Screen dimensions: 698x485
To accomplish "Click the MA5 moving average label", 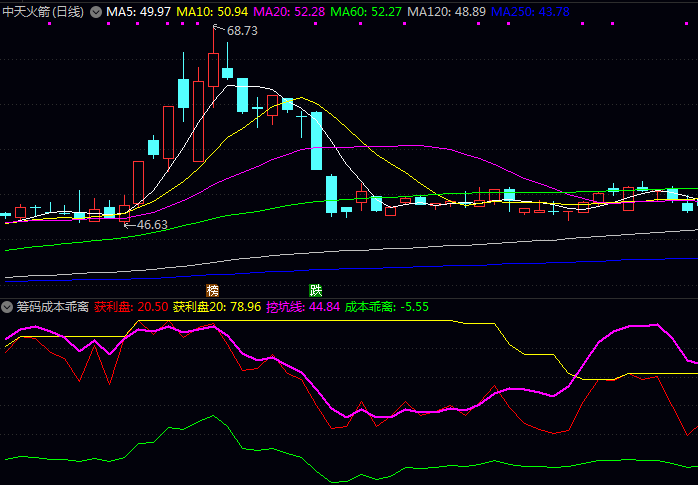I will (137, 12).
